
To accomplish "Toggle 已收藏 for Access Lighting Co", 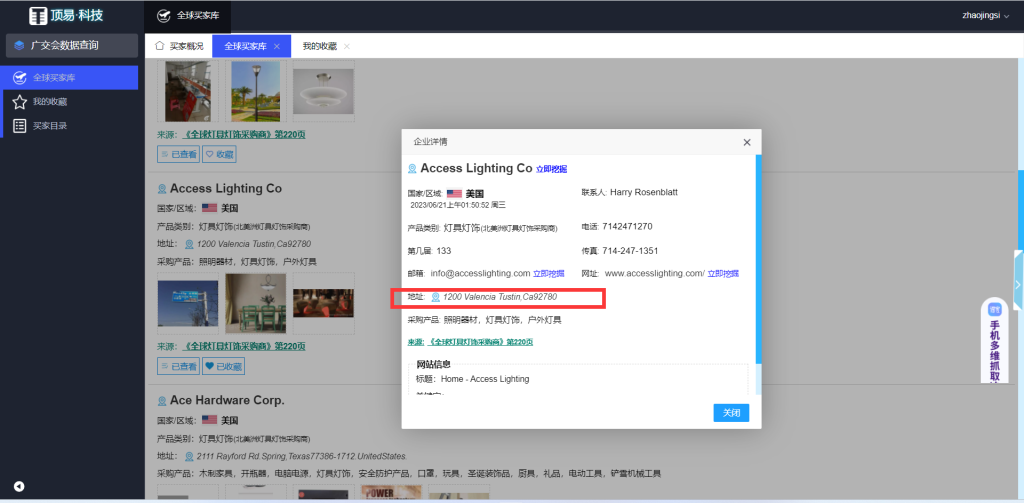I will [223, 367].
